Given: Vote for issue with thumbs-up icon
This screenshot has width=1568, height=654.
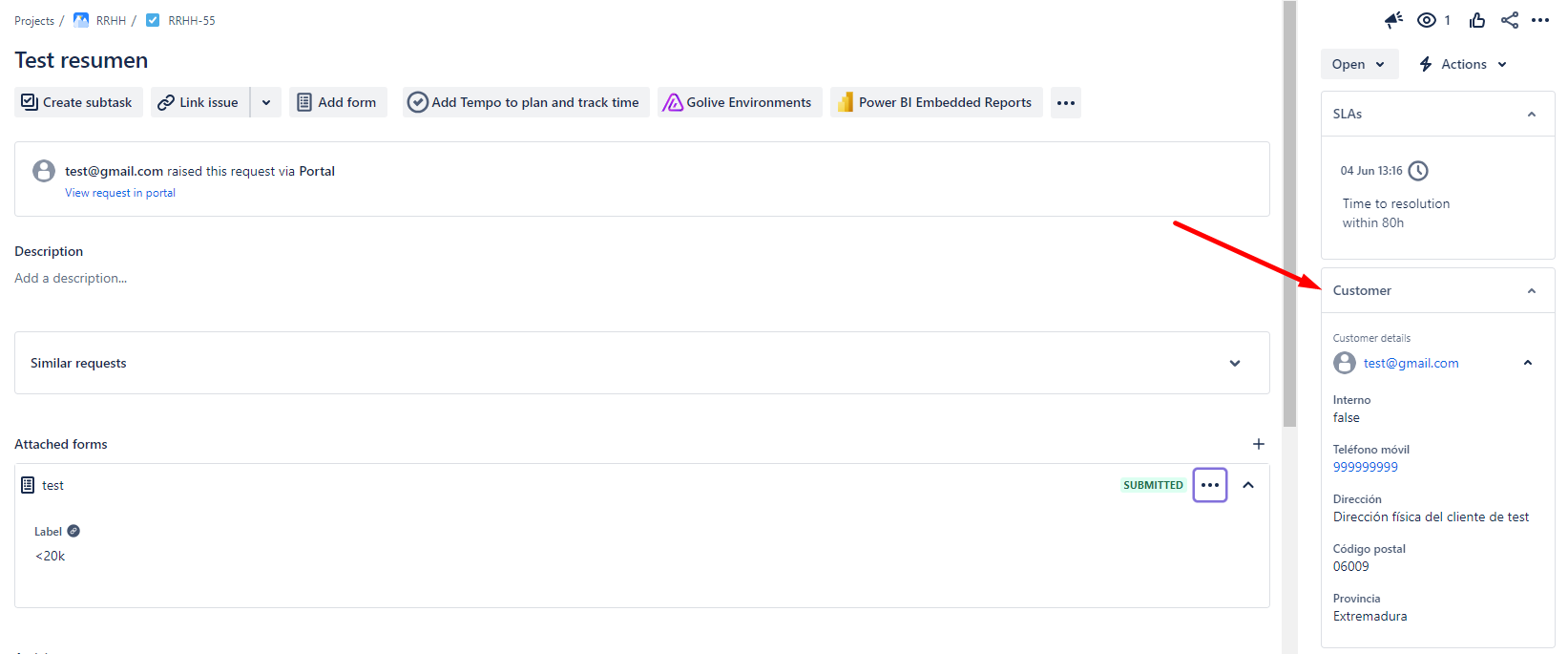Looking at the screenshot, I should (1477, 20).
